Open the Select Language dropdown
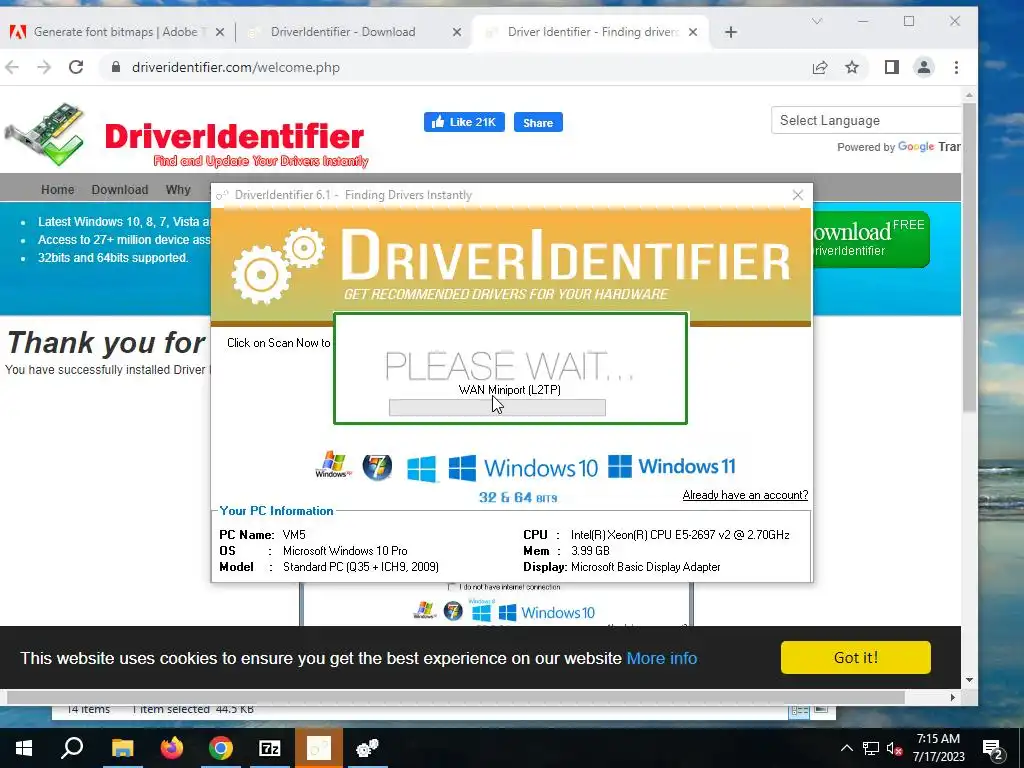The width and height of the screenshot is (1024, 768). (866, 120)
